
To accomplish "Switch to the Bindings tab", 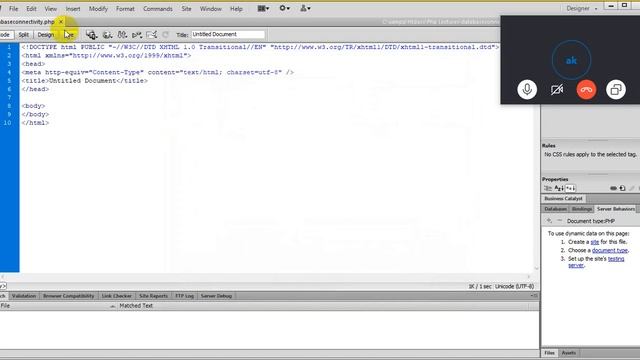I will (x=582, y=209).
